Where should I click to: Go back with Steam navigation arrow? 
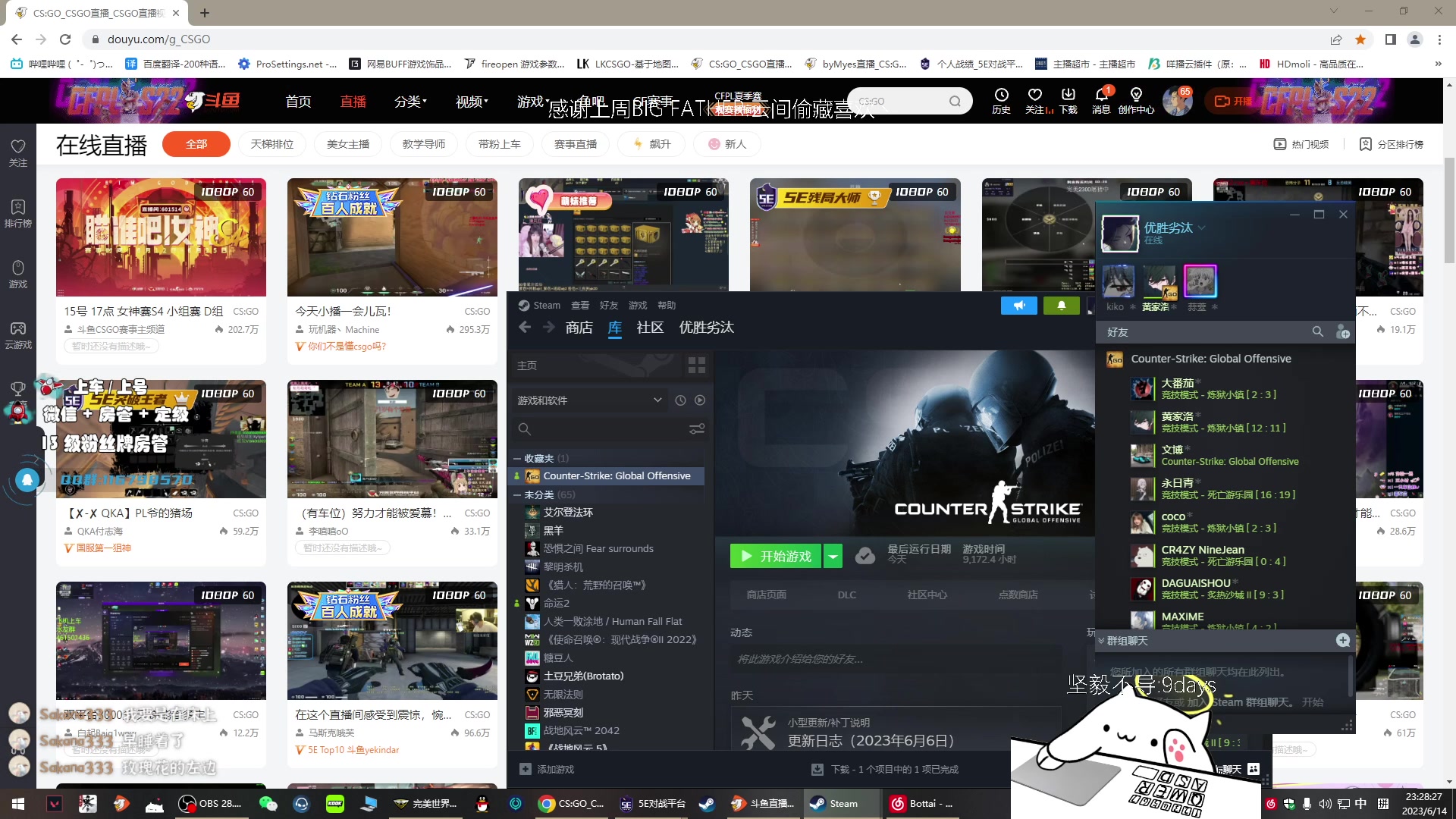(525, 327)
